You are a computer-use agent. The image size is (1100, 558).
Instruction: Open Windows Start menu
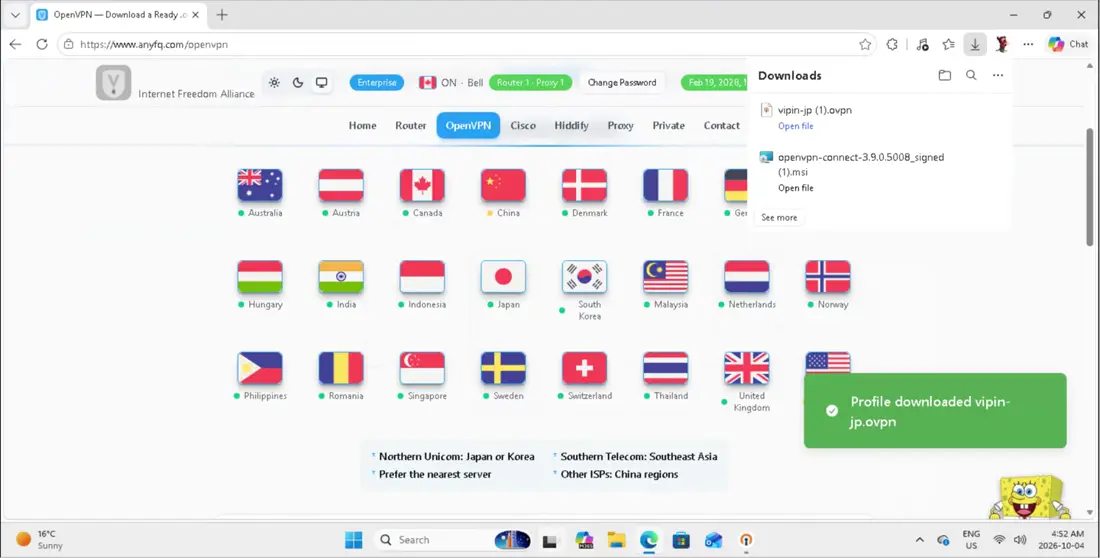point(354,540)
